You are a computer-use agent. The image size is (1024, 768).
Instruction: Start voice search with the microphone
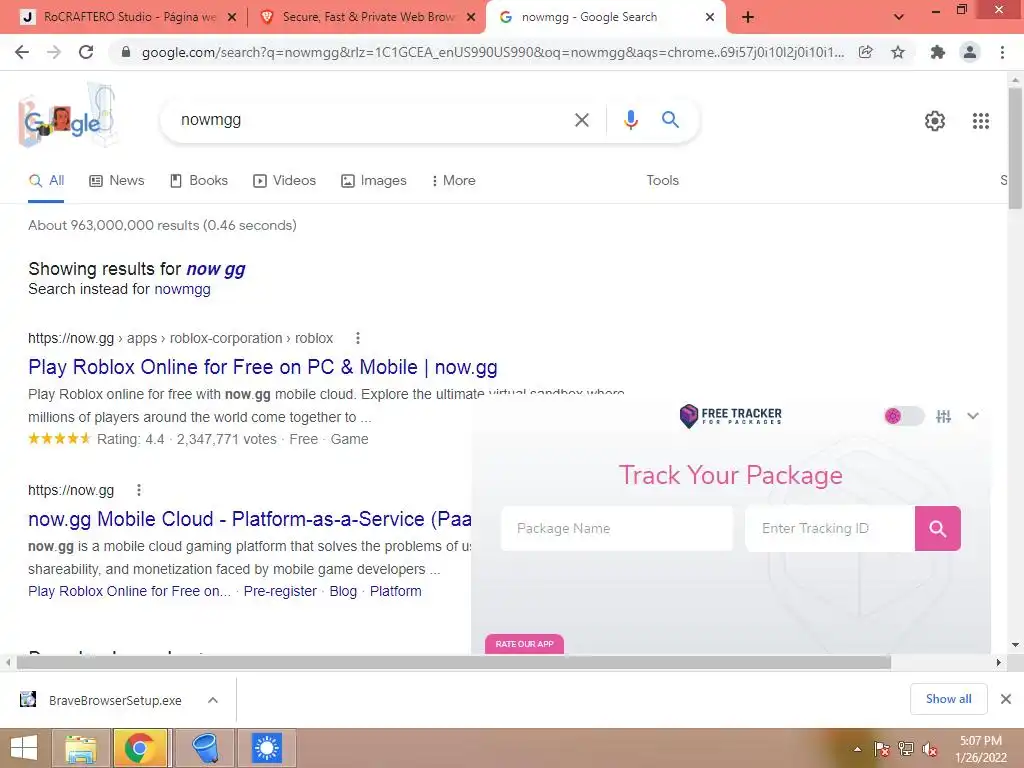click(630, 120)
